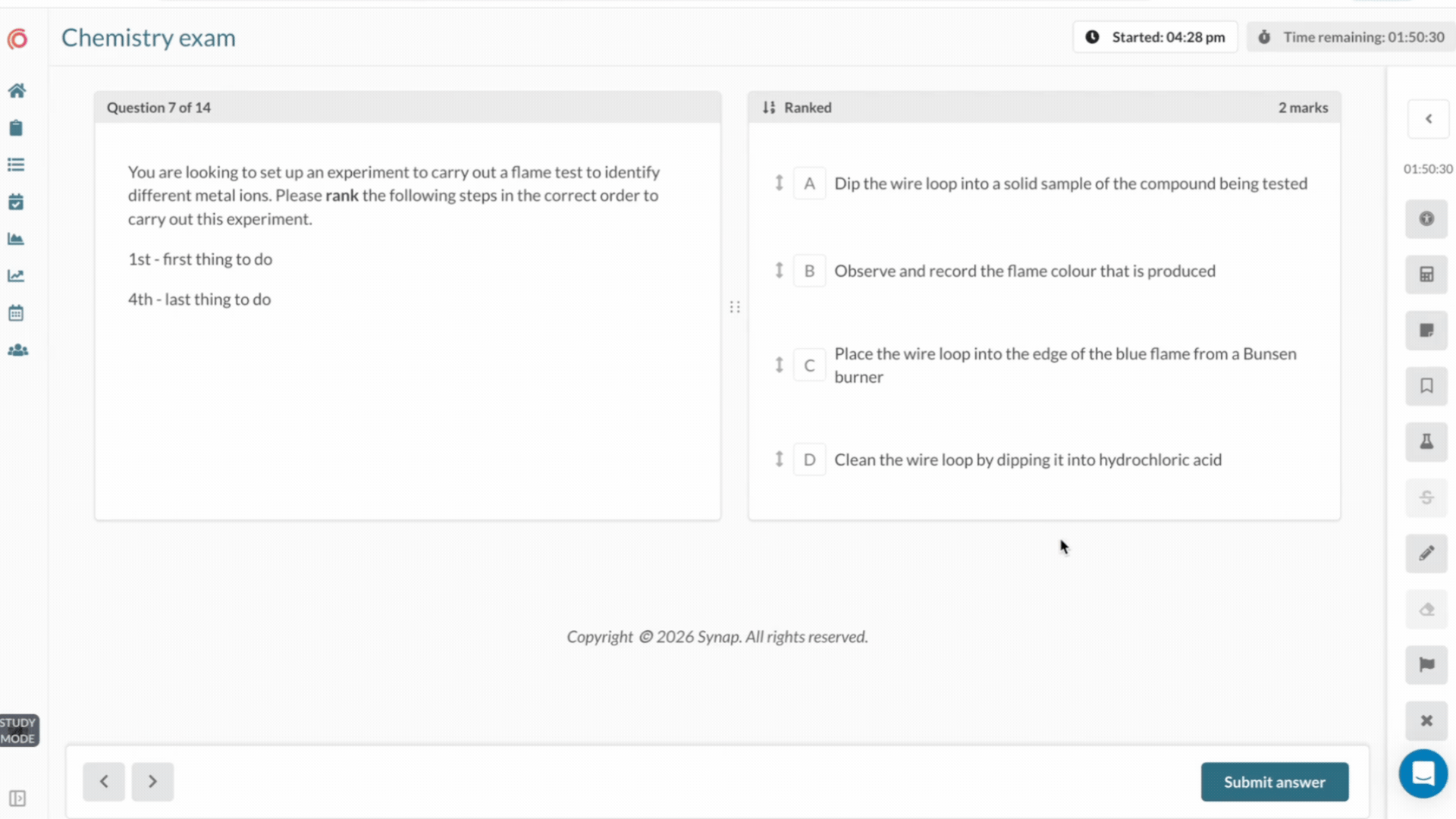Select the pencil annotation tool
Viewport: 1456px width, 819px height.
1426,554
